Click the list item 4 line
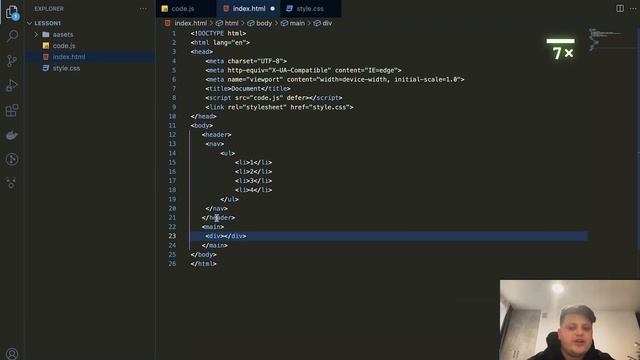640x360 pixels. [253, 190]
